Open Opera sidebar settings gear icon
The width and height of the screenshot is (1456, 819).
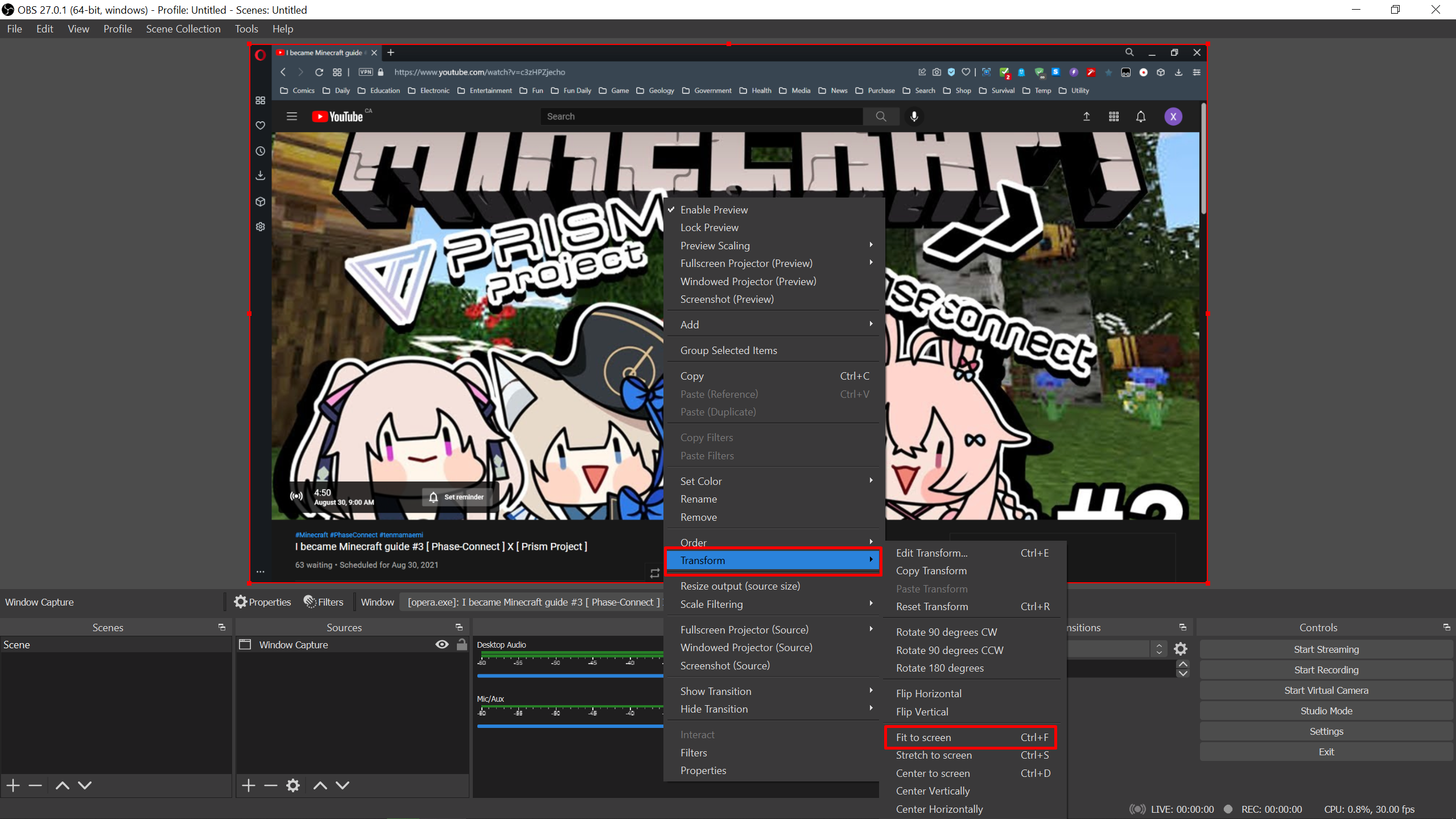[x=260, y=227]
